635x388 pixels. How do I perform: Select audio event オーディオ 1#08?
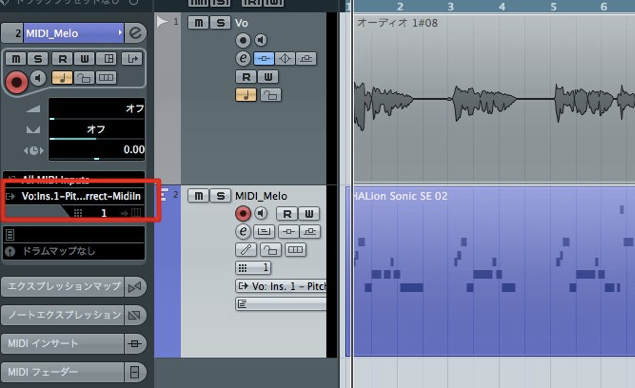click(494, 99)
